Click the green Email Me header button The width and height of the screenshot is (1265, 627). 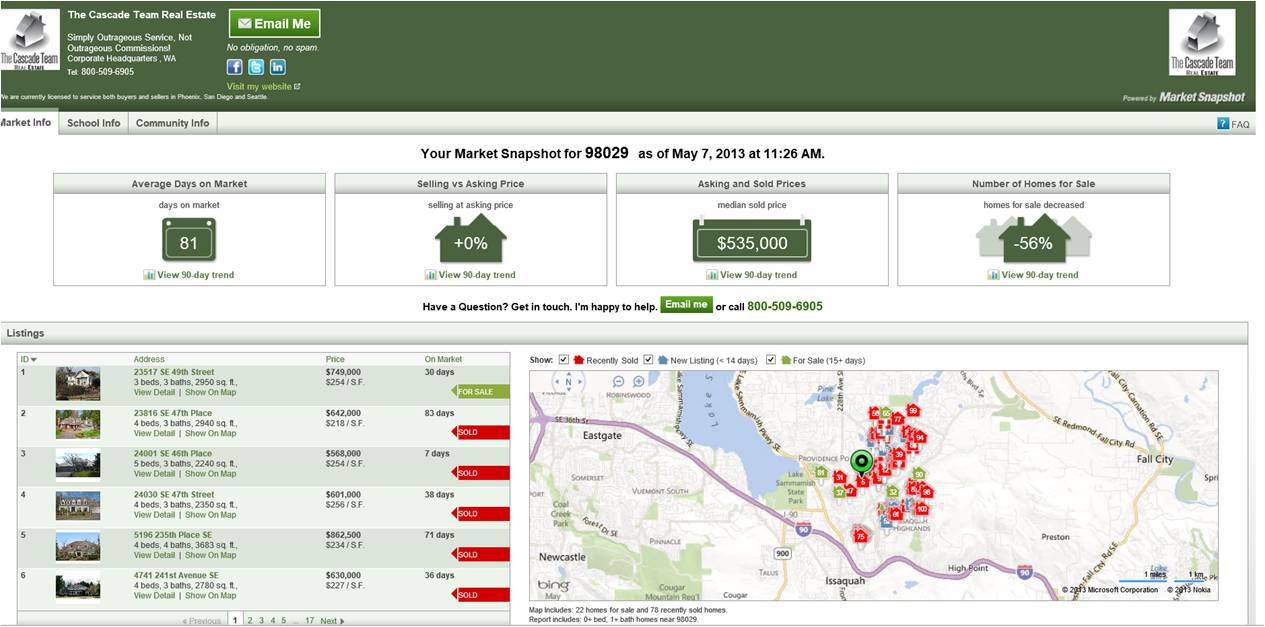(274, 24)
